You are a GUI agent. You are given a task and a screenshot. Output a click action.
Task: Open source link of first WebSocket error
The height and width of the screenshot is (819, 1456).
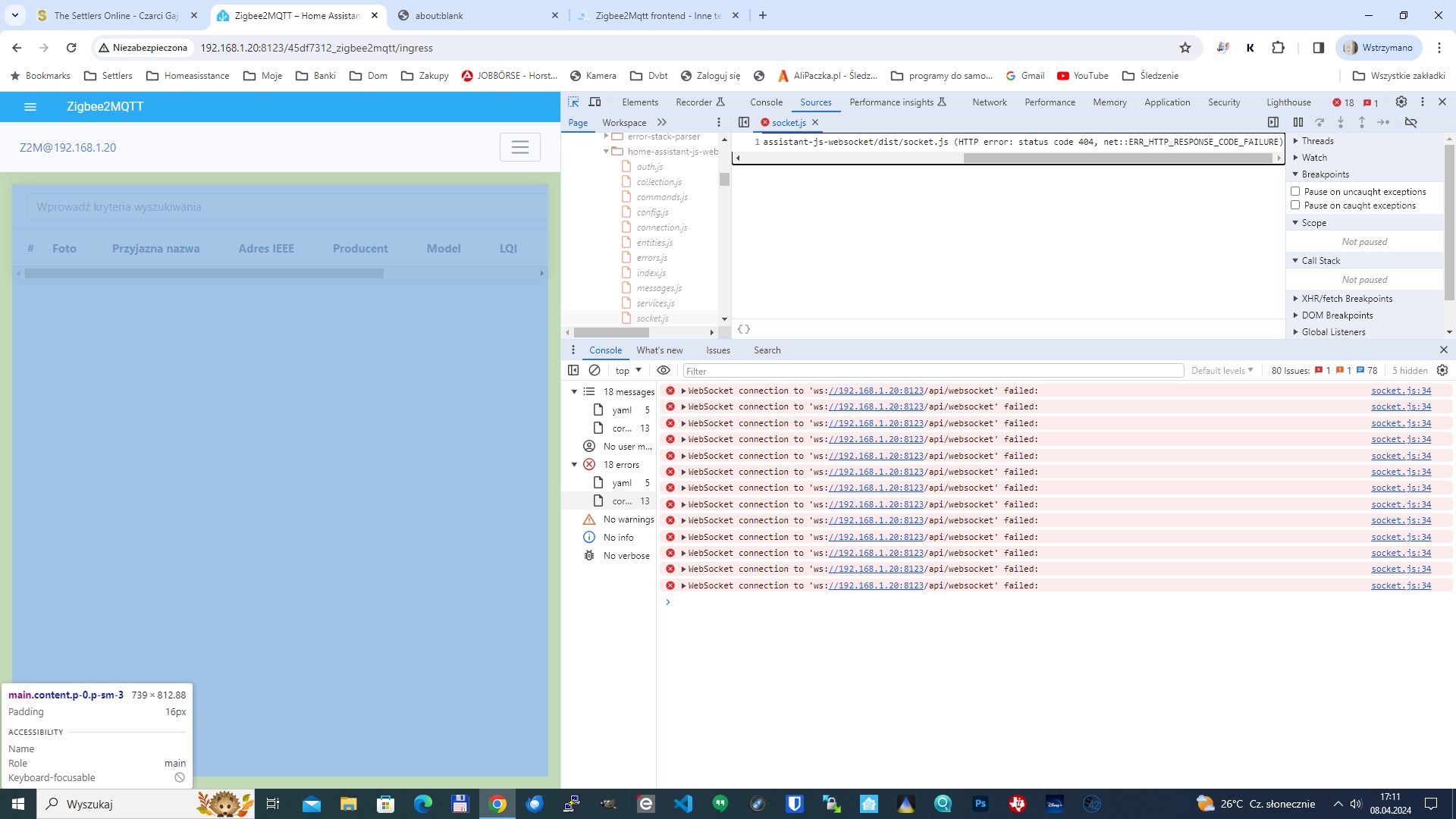(x=1401, y=391)
